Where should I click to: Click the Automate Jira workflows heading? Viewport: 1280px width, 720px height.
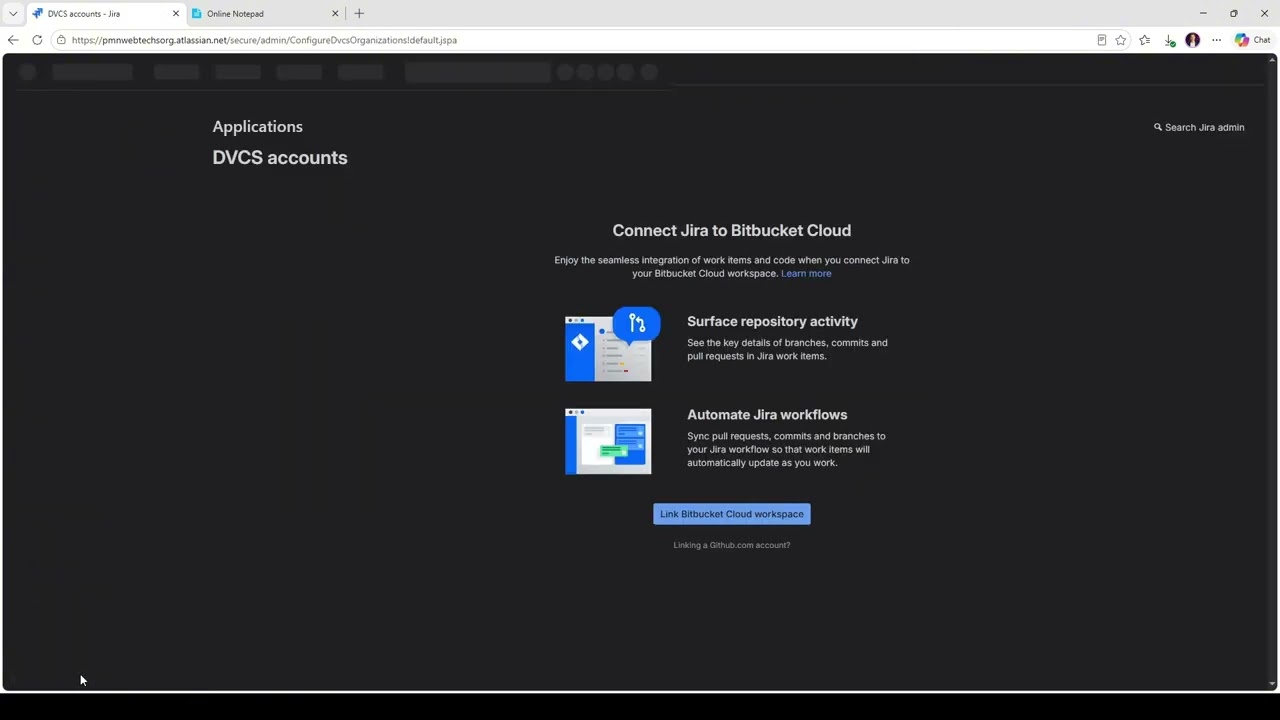[767, 414]
